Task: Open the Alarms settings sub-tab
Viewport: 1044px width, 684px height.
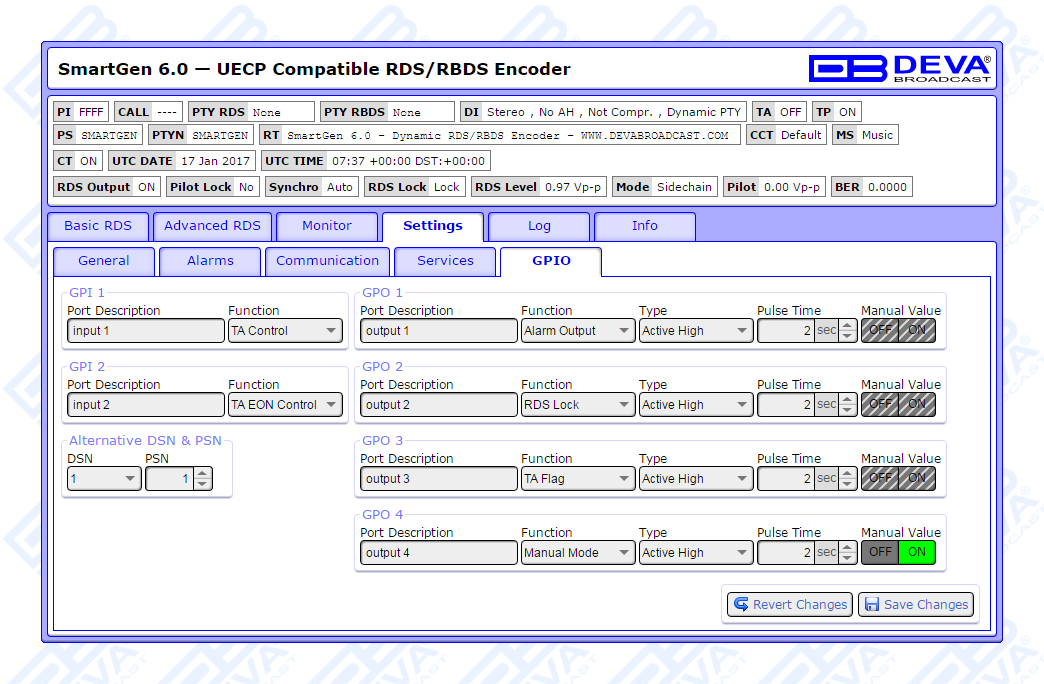Action: pos(210,261)
